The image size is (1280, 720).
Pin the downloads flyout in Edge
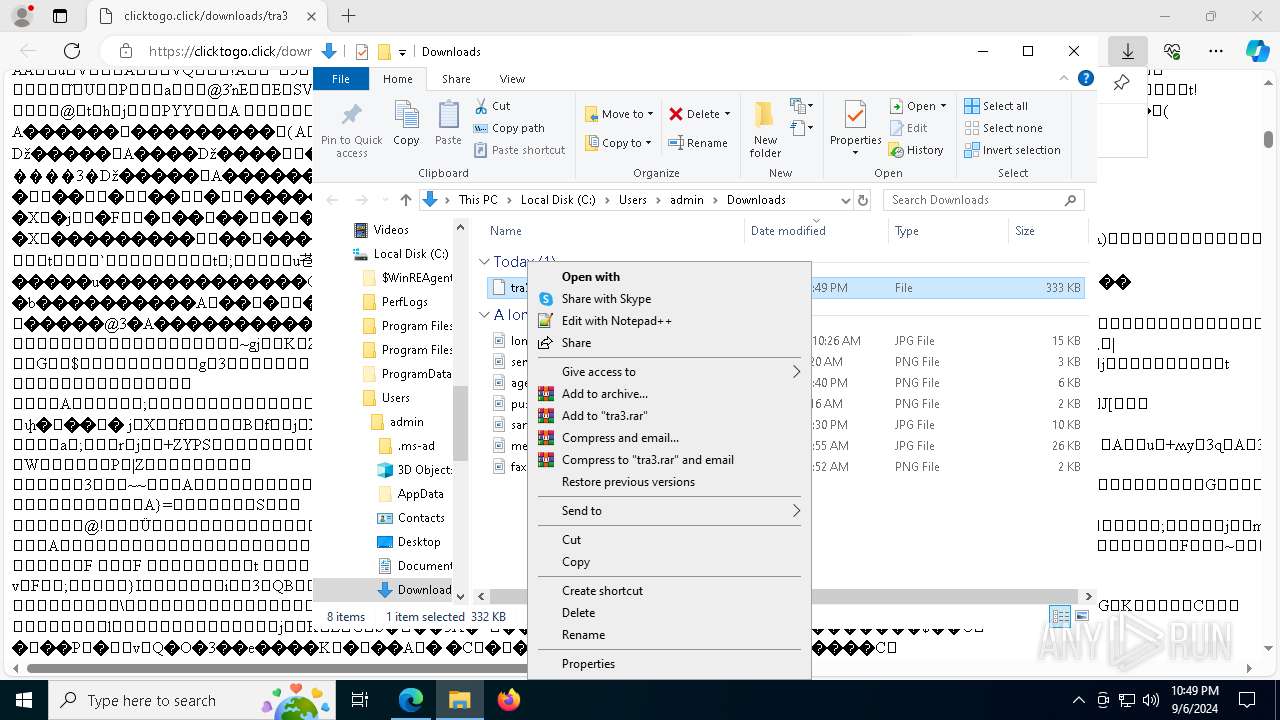click(1122, 83)
